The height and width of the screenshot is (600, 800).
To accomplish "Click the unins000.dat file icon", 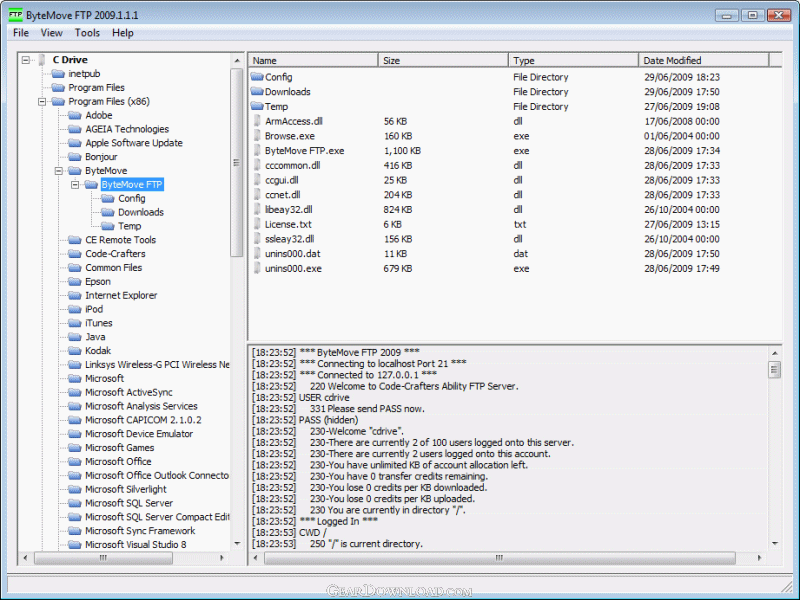I will click(x=257, y=254).
